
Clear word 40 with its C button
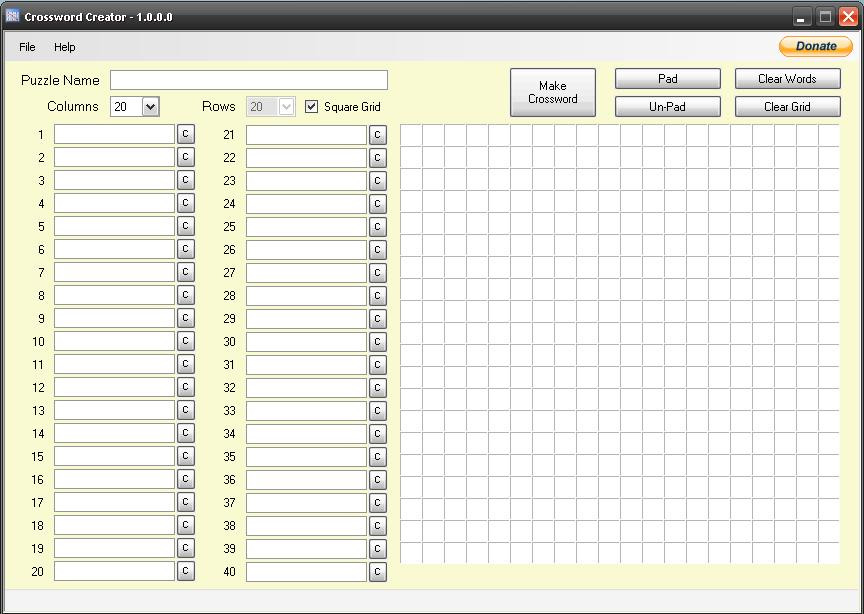click(377, 572)
